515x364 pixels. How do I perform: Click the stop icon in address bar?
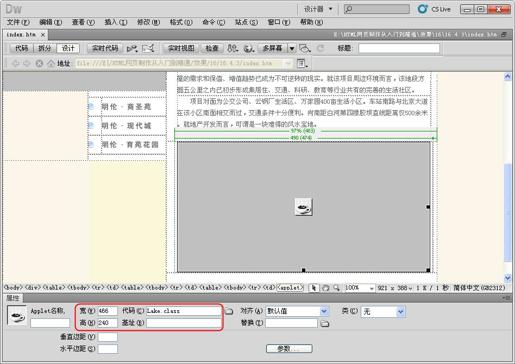[39, 63]
